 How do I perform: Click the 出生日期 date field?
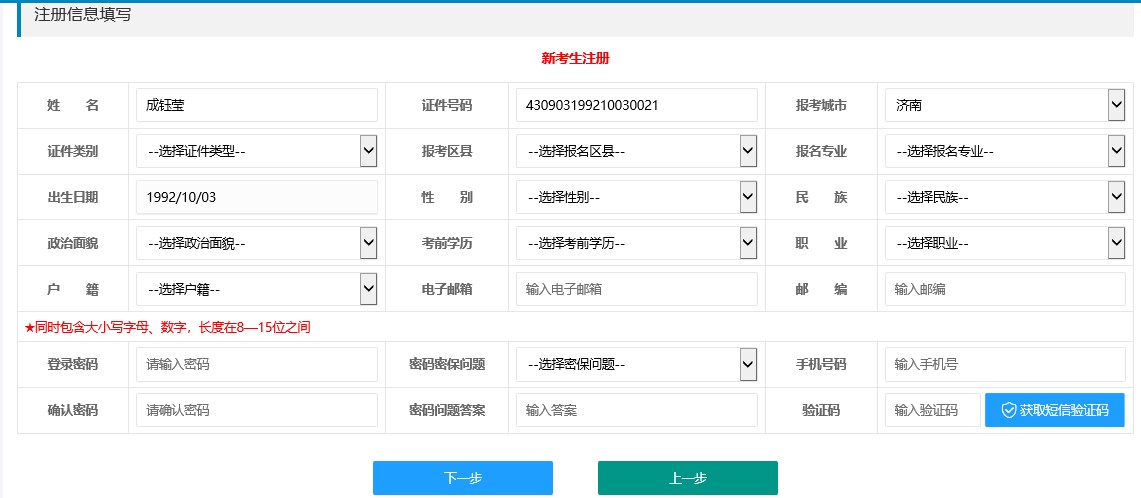[x=256, y=197]
